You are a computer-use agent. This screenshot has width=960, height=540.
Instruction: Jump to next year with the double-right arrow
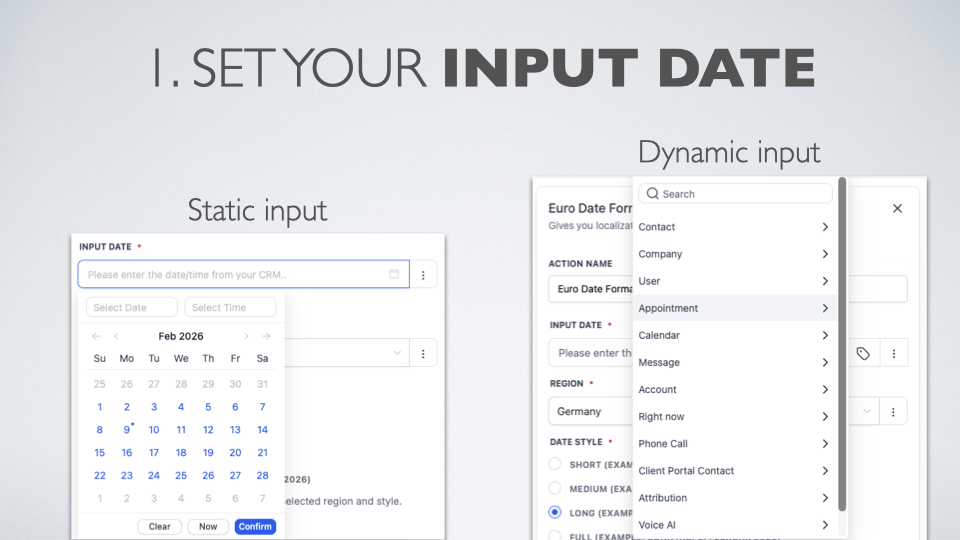pos(266,336)
